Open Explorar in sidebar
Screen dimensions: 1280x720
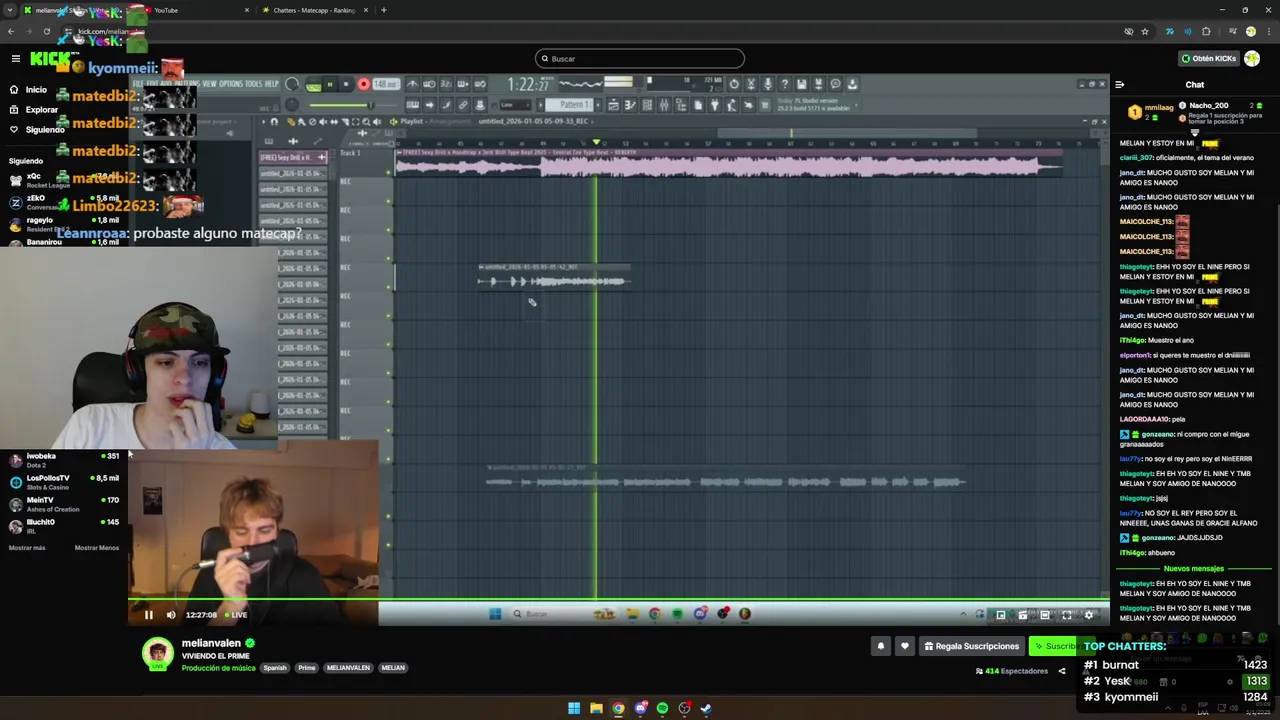point(41,110)
